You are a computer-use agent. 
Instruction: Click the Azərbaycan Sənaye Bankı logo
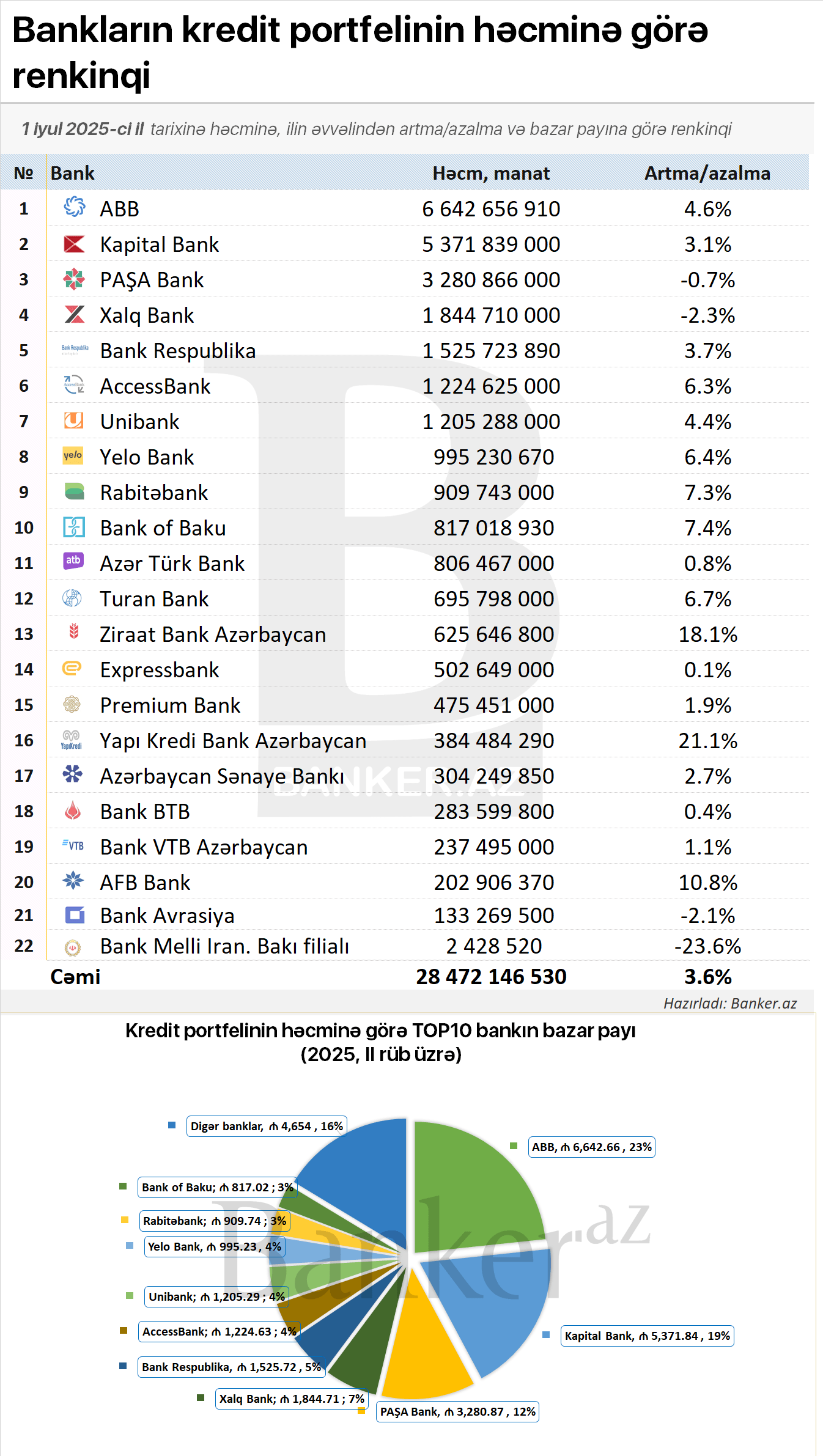click(x=72, y=774)
